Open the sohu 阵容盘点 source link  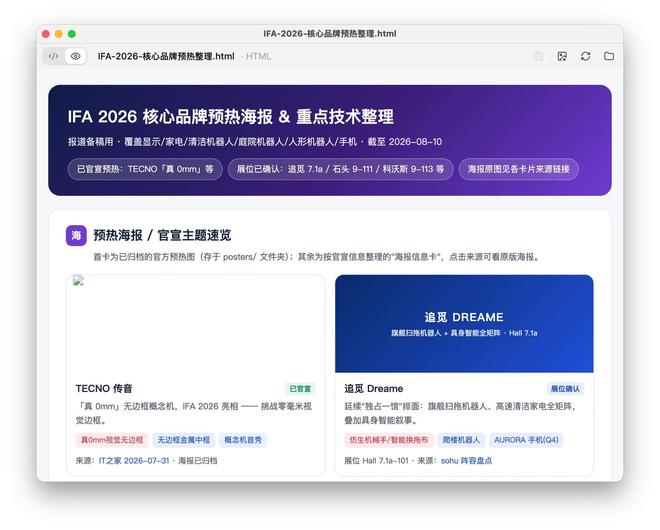click(x=466, y=461)
